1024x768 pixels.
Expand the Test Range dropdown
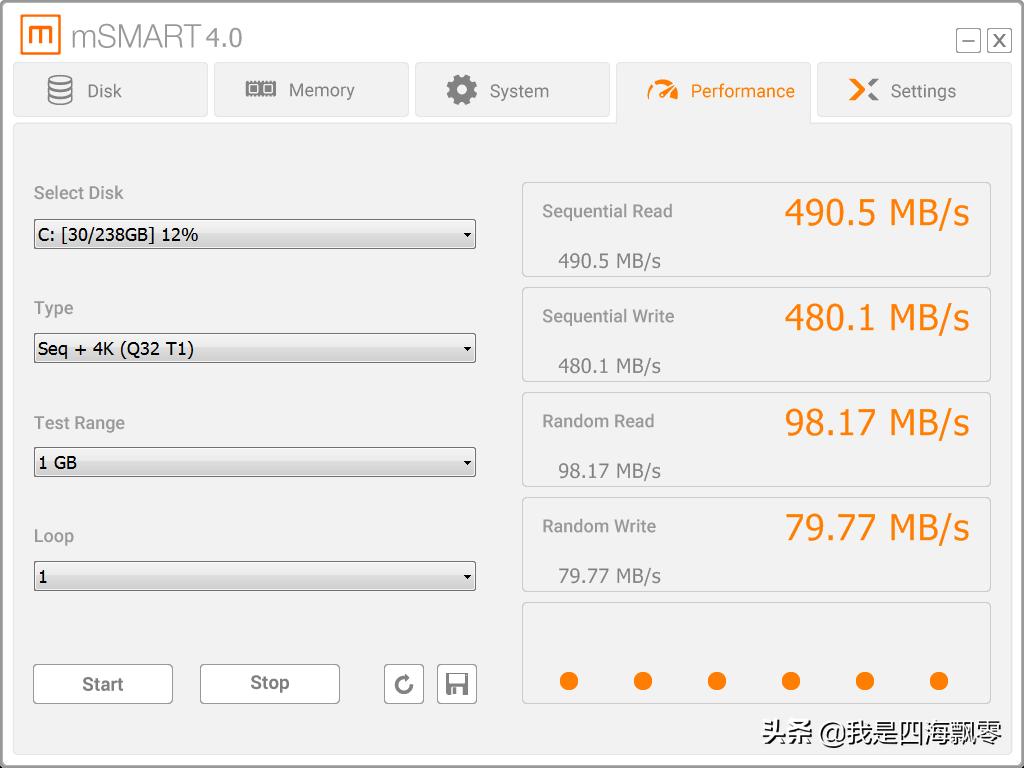point(254,463)
